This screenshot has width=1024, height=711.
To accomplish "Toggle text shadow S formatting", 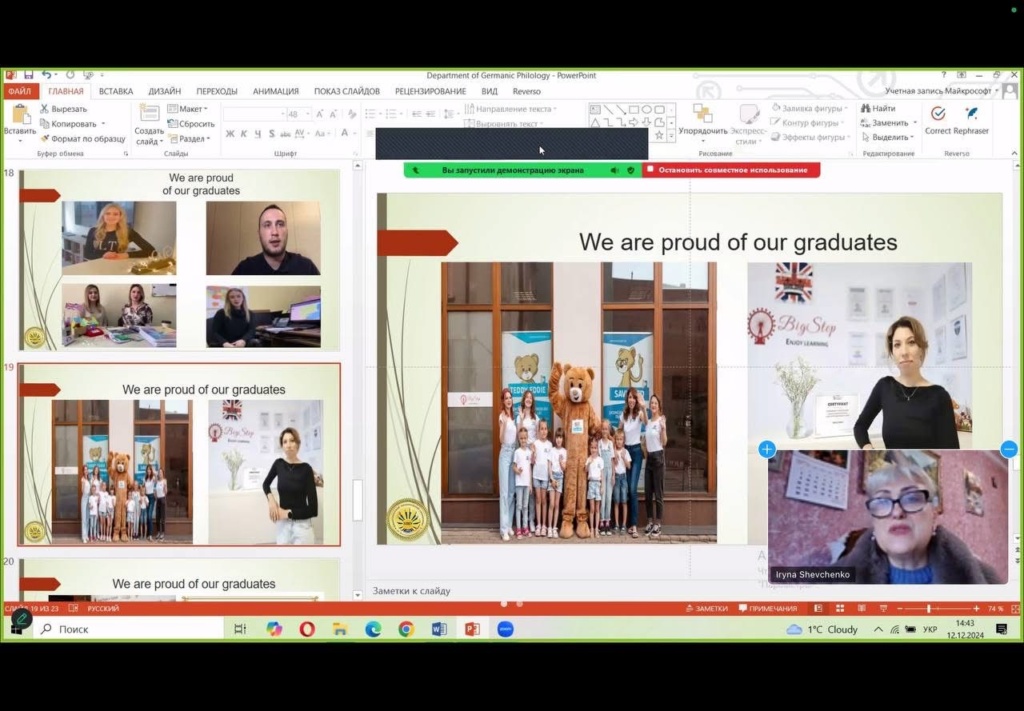I will (x=272, y=133).
